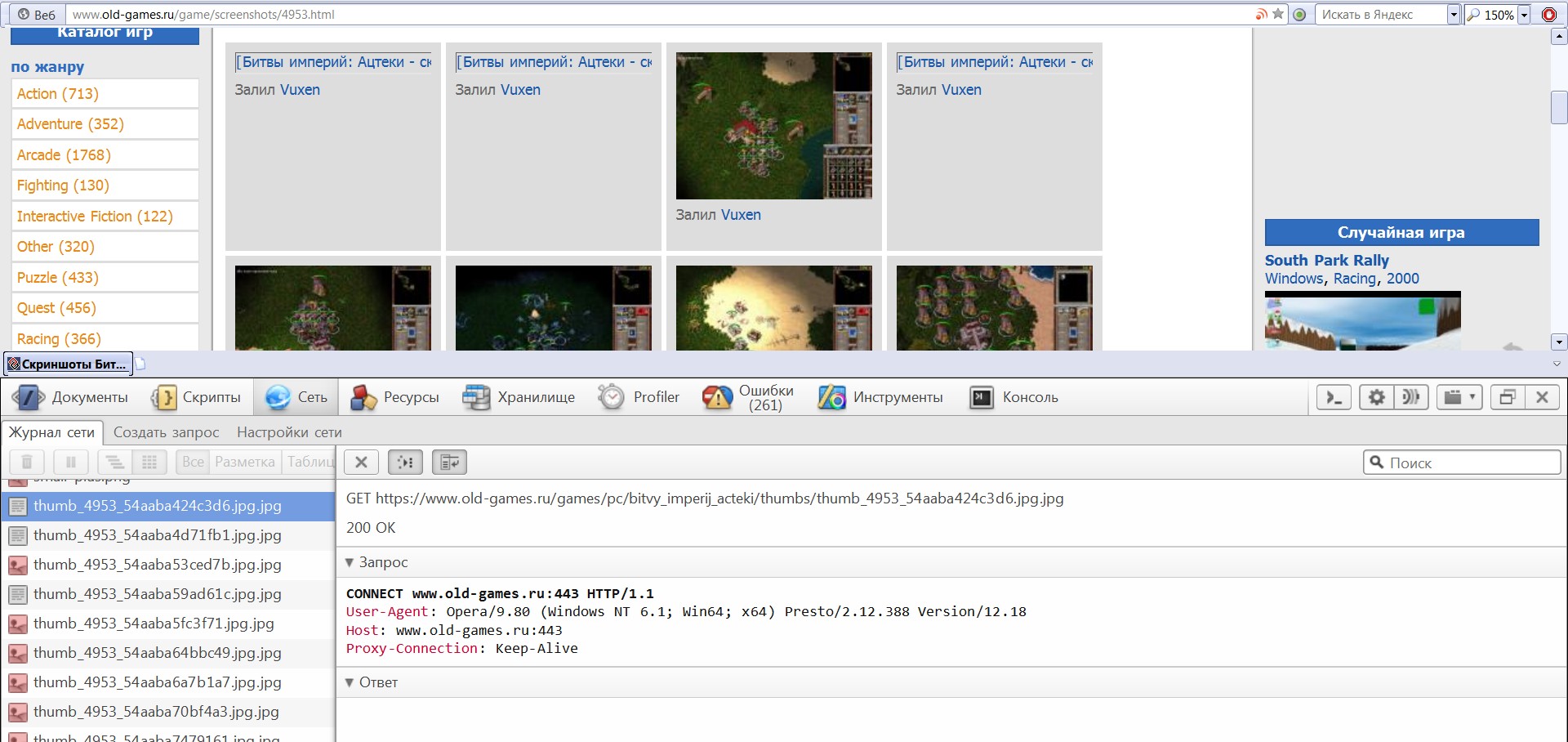
Task: Click the magnifier icon beside 150% zoom
Action: click(1473, 15)
